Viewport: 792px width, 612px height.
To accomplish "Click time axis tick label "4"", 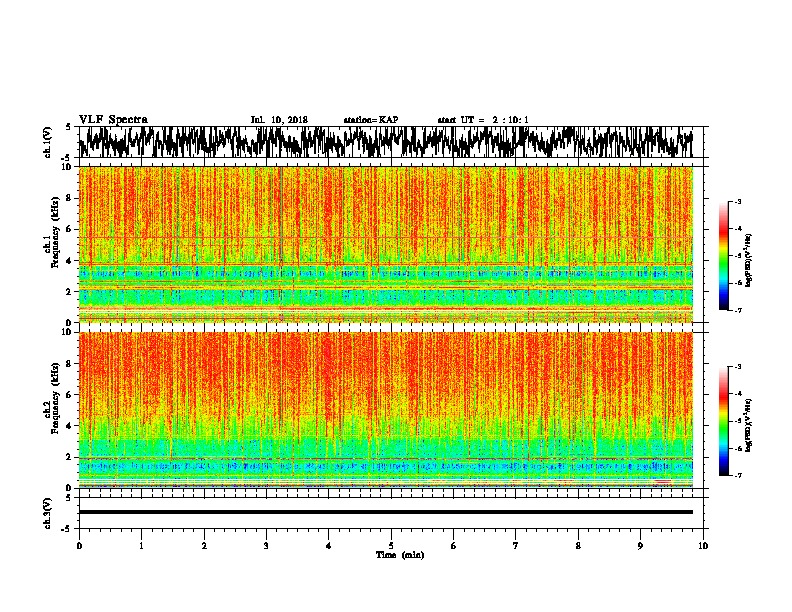I will (329, 545).
